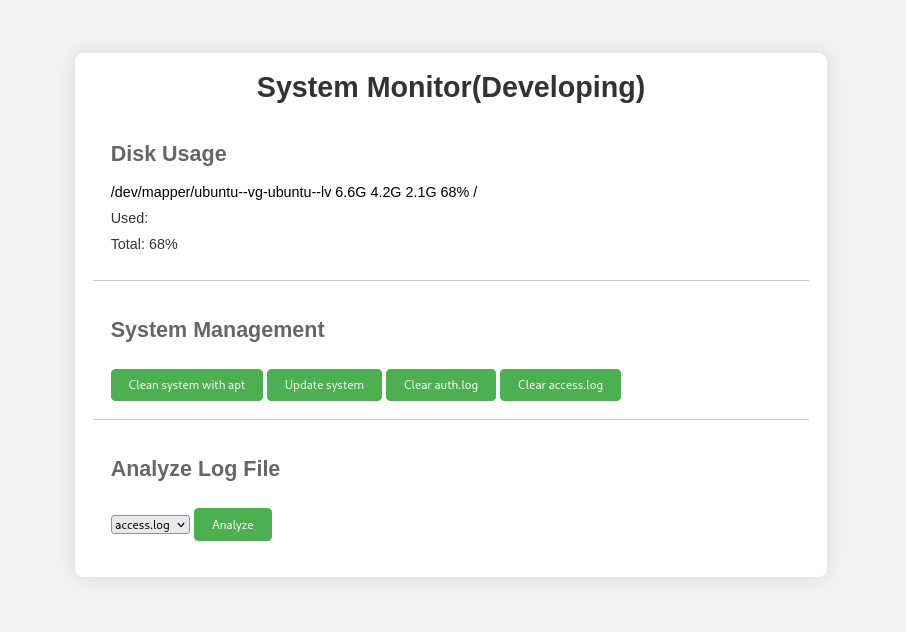Run Analyze on the selected log

pos(233,525)
